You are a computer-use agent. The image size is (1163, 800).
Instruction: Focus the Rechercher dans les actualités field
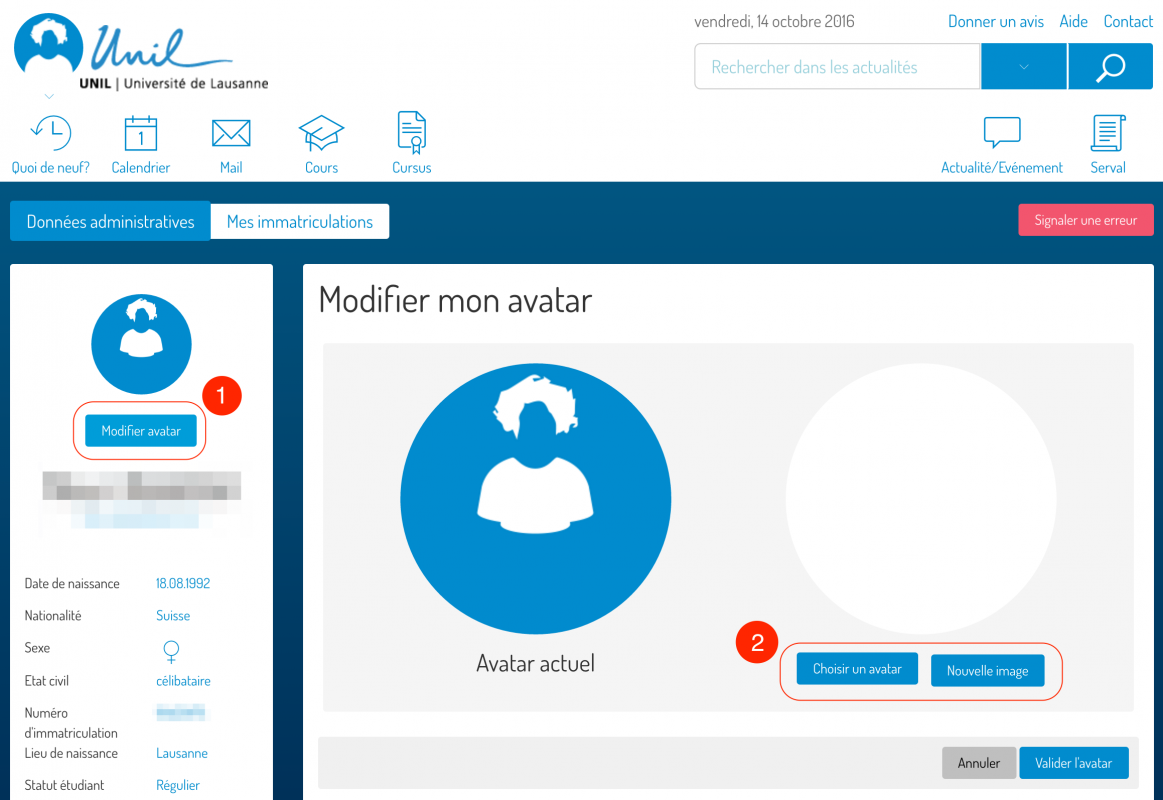(837, 67)
